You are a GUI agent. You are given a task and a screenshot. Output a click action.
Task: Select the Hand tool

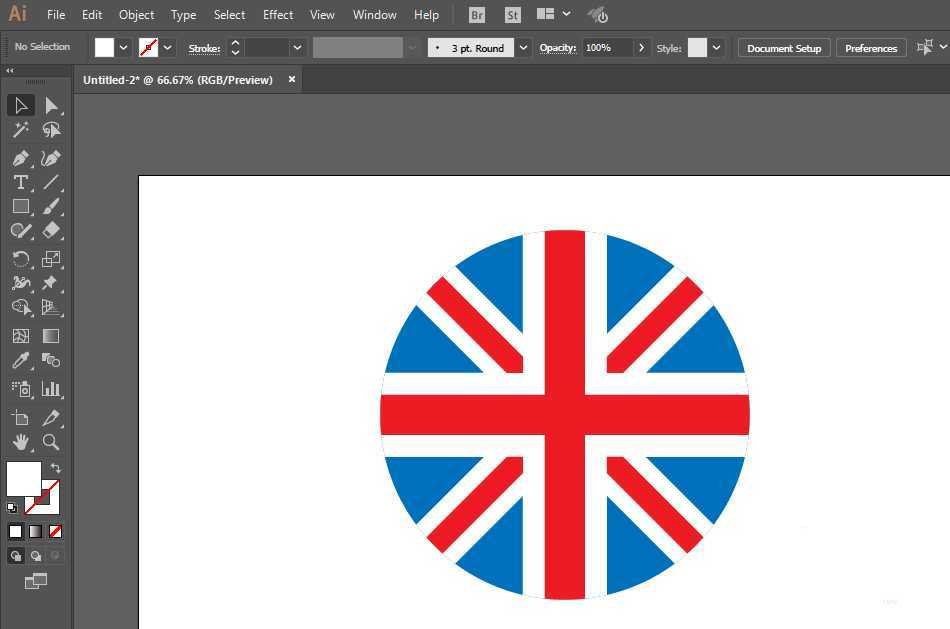coord(20,442)
